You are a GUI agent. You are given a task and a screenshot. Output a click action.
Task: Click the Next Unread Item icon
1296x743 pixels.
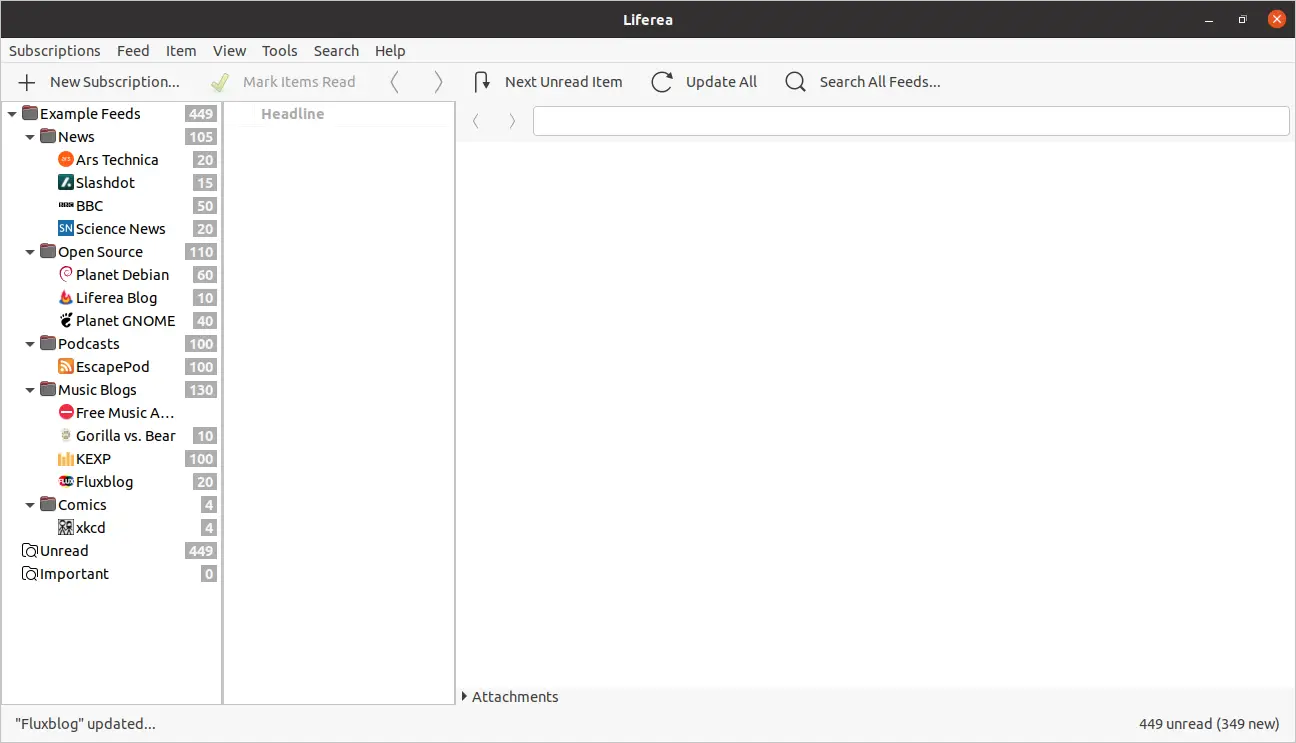[482, 82]
